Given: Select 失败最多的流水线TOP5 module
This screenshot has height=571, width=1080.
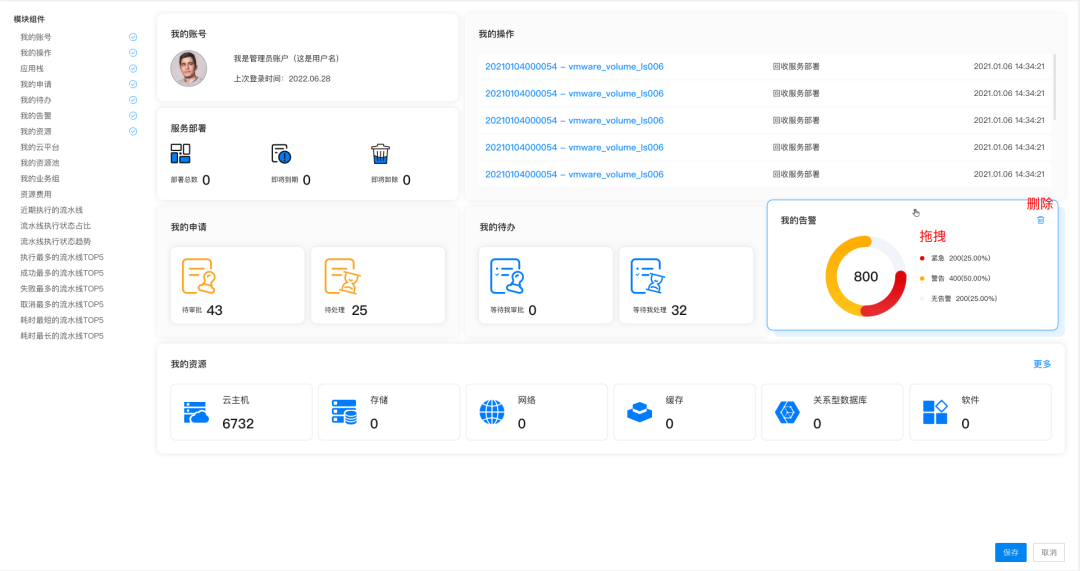Looking at the screenshot, I should click(62, 289).
